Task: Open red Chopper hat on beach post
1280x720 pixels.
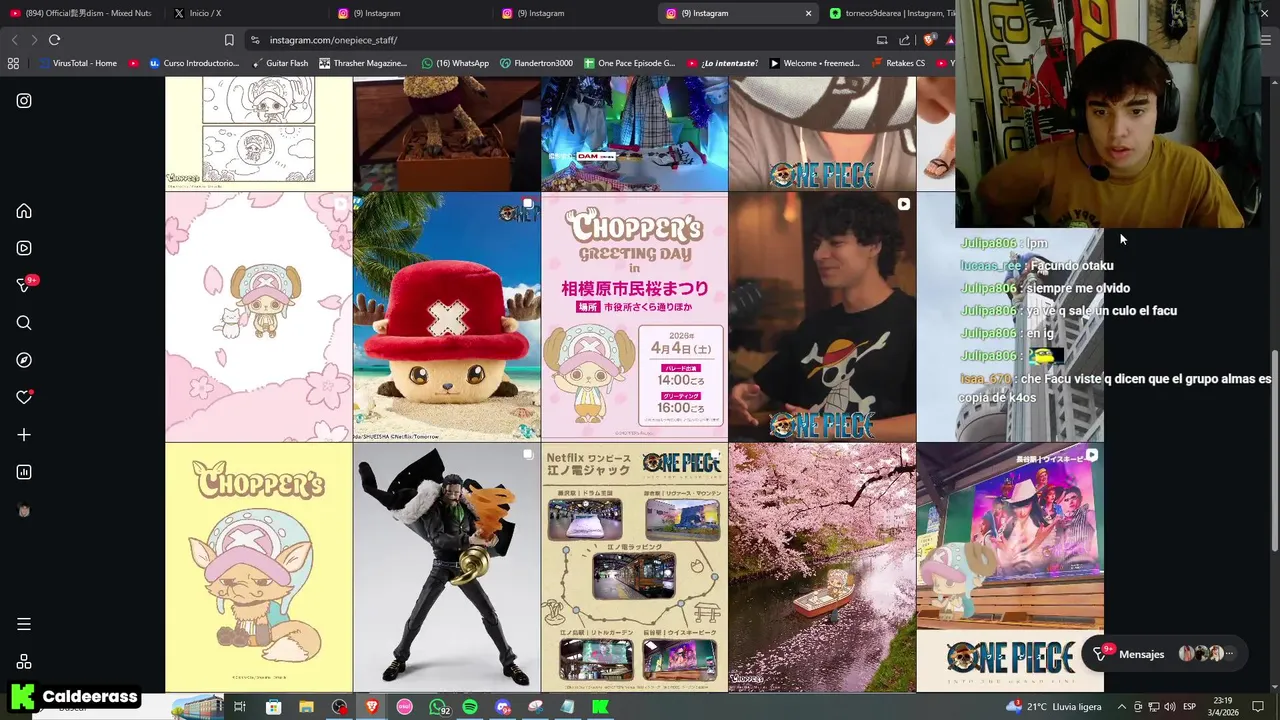Action: (446, 317)
